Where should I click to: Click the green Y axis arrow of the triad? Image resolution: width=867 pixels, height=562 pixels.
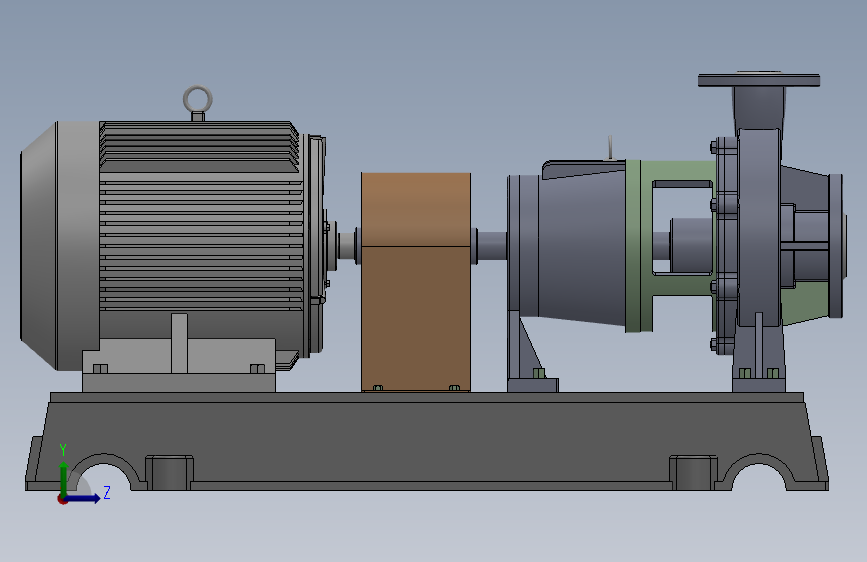64,478
